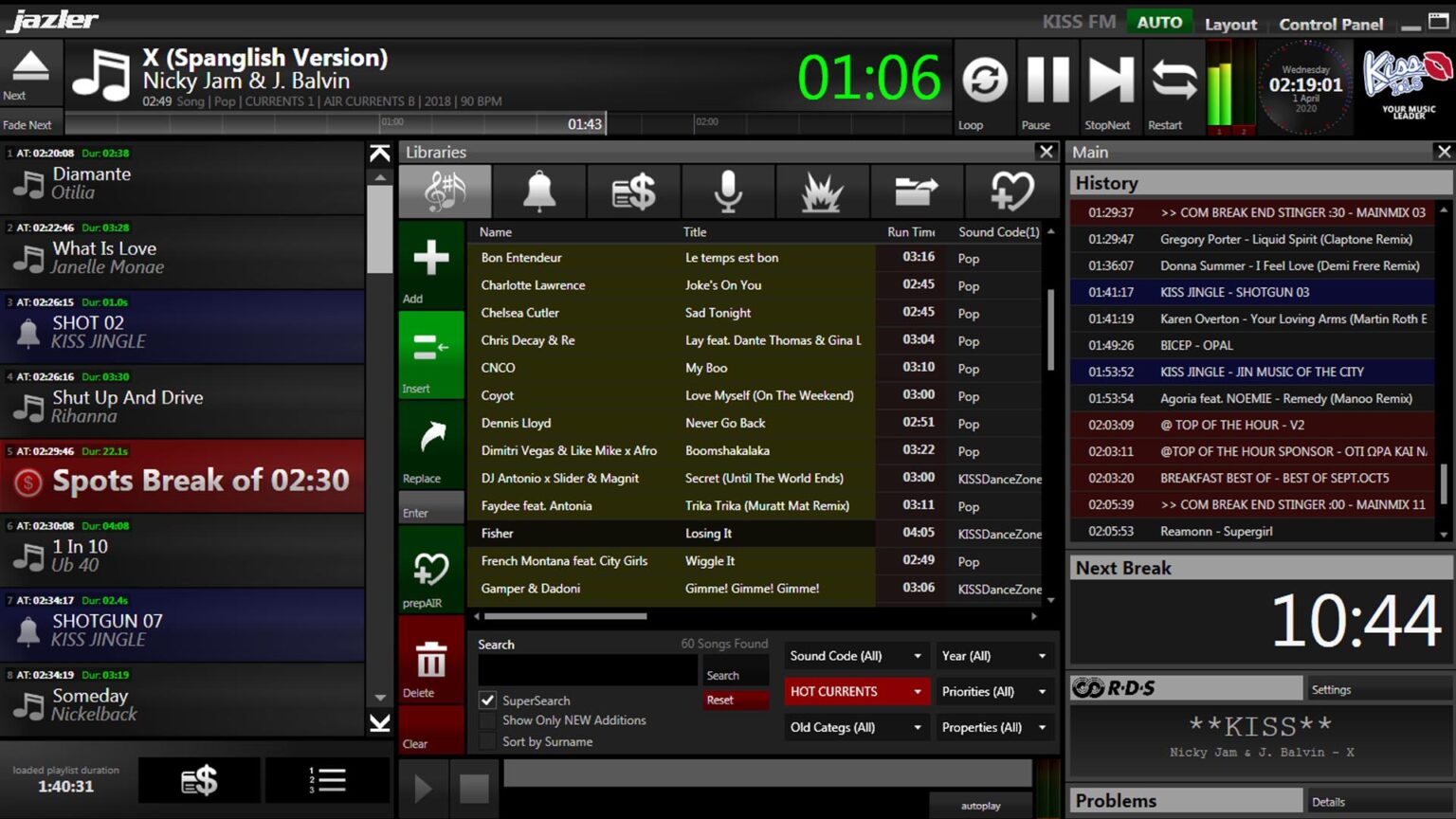Disable the SuperSearch checkbox
Viewport: 1456px width, 819px height.
487,700
